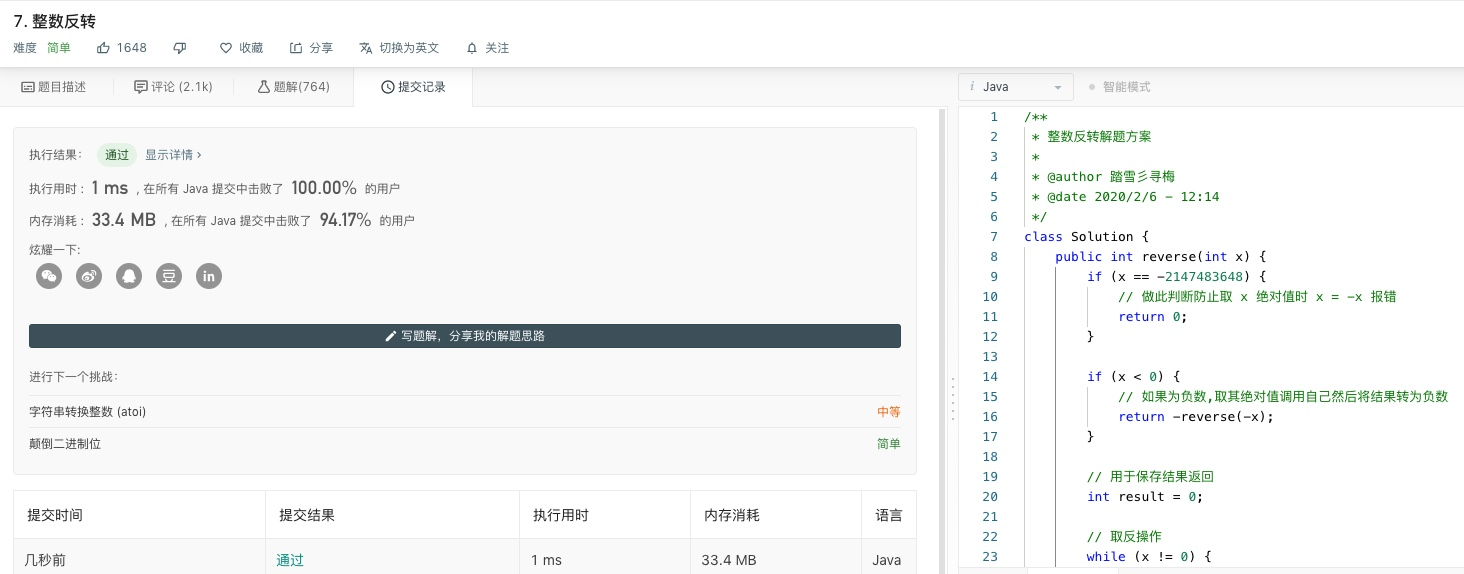Click the thumbs-down dislike icon

[x=180, y=48]
